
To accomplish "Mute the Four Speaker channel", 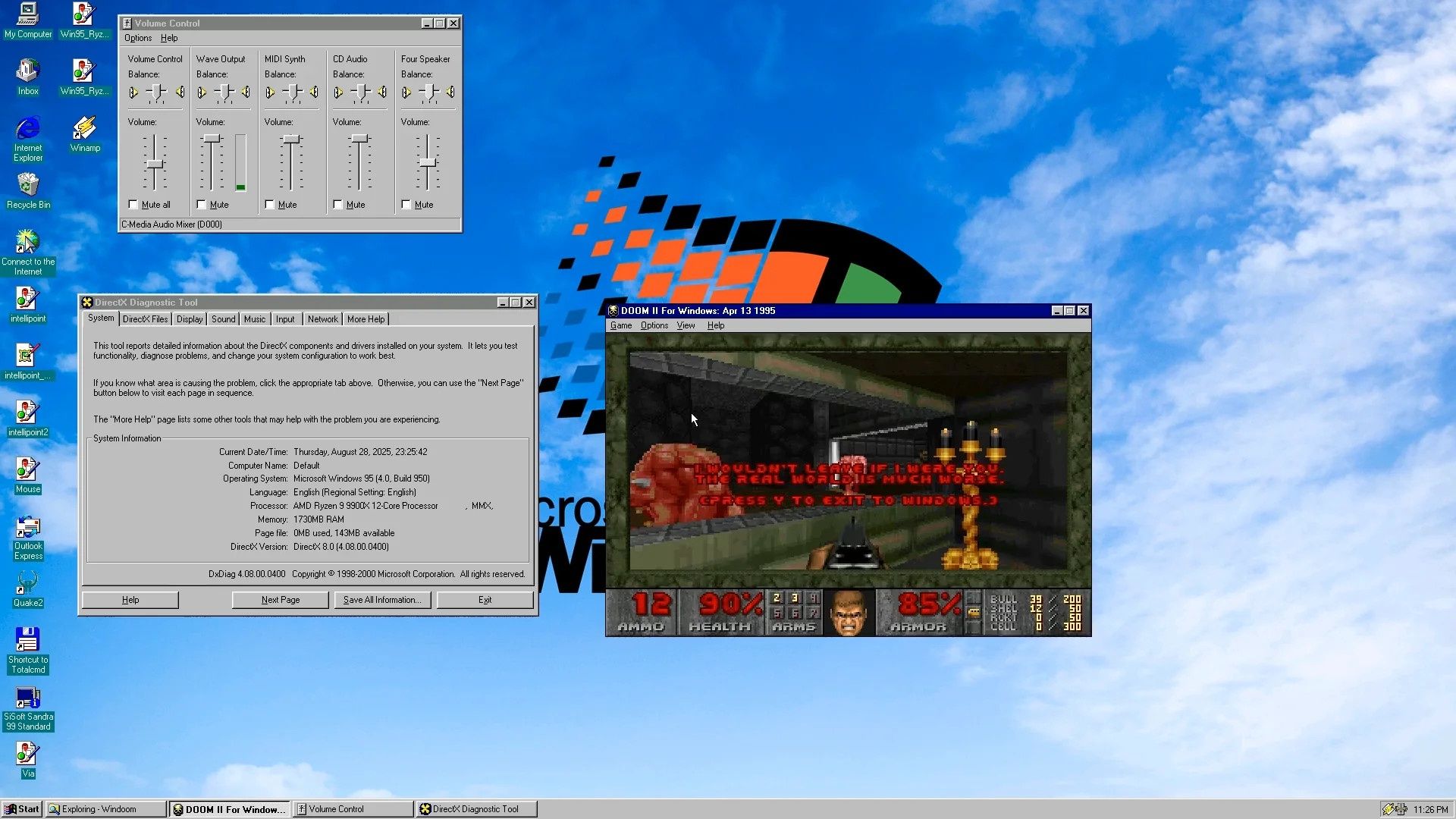I will tap(406, 205).
